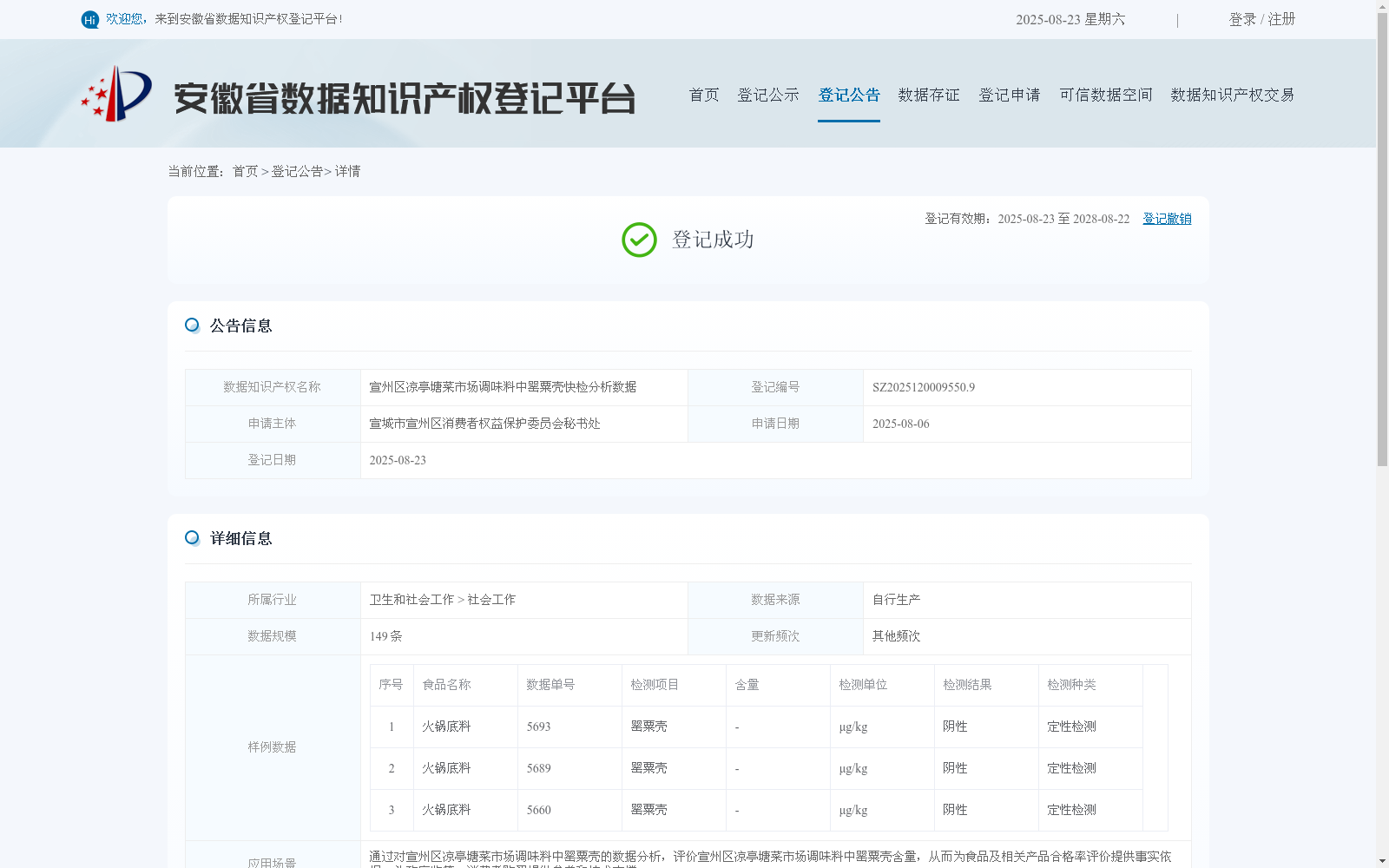Click data number 5693 in sample table
The height and width of the screenshot is (868, 1389).
coord(538,727)
